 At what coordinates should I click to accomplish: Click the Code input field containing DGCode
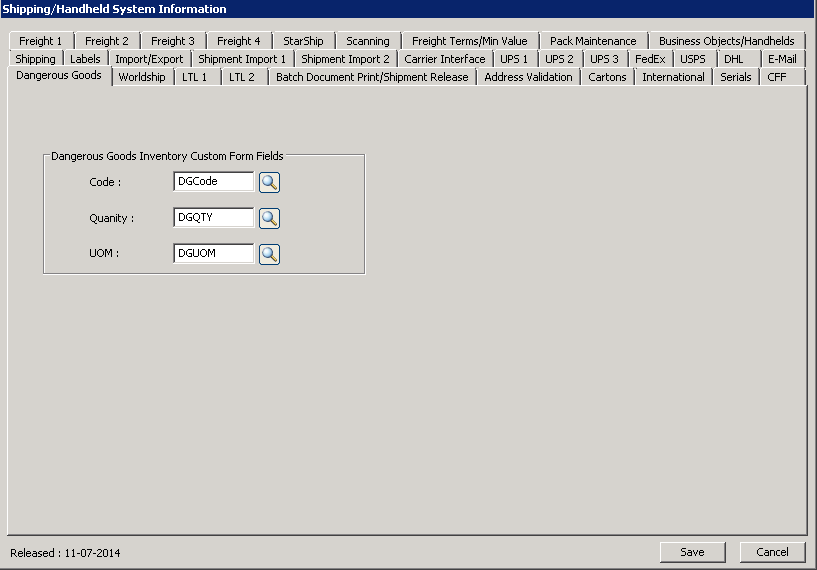point(213,182)
